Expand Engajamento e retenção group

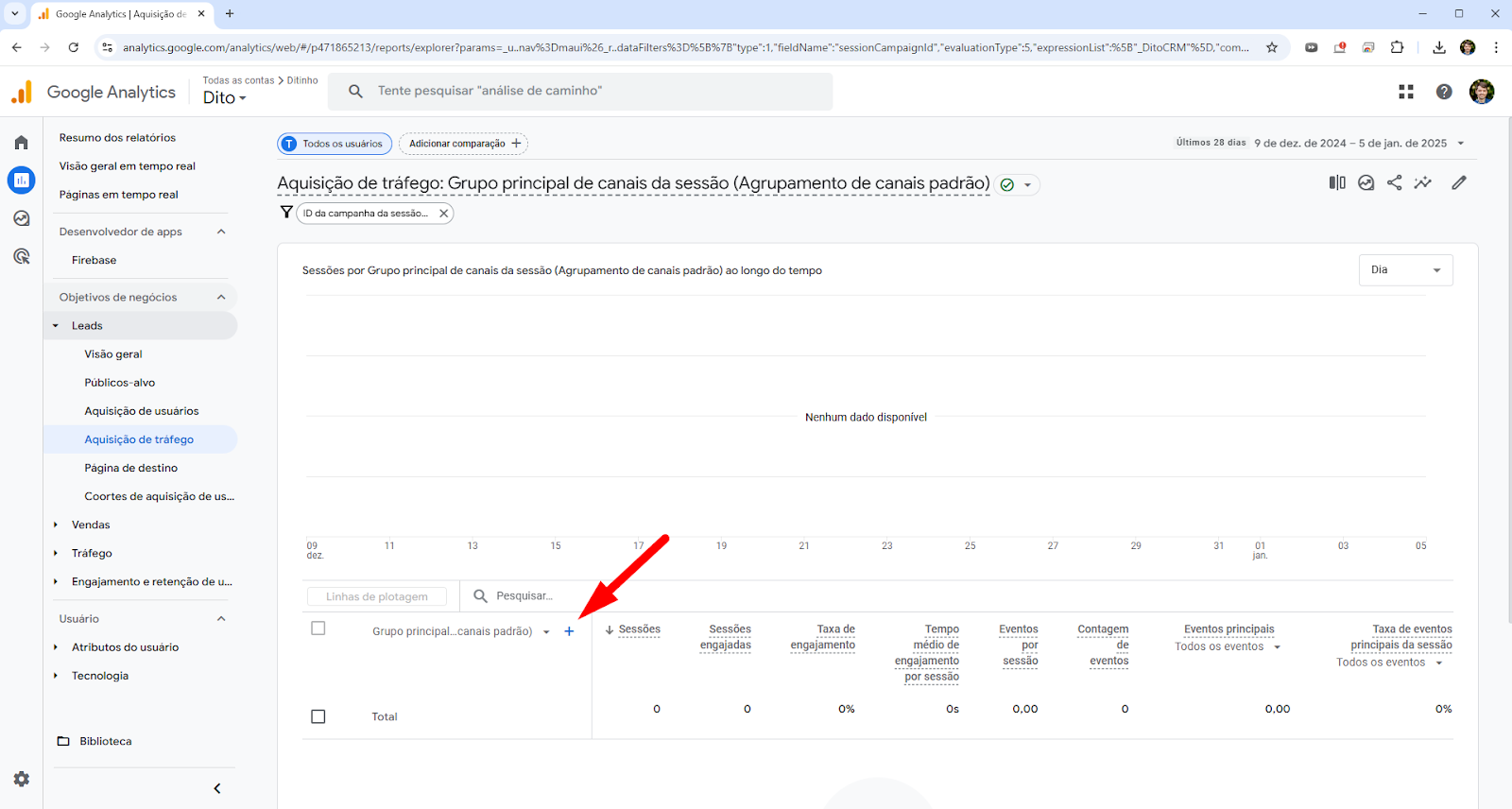coord(56,581)
